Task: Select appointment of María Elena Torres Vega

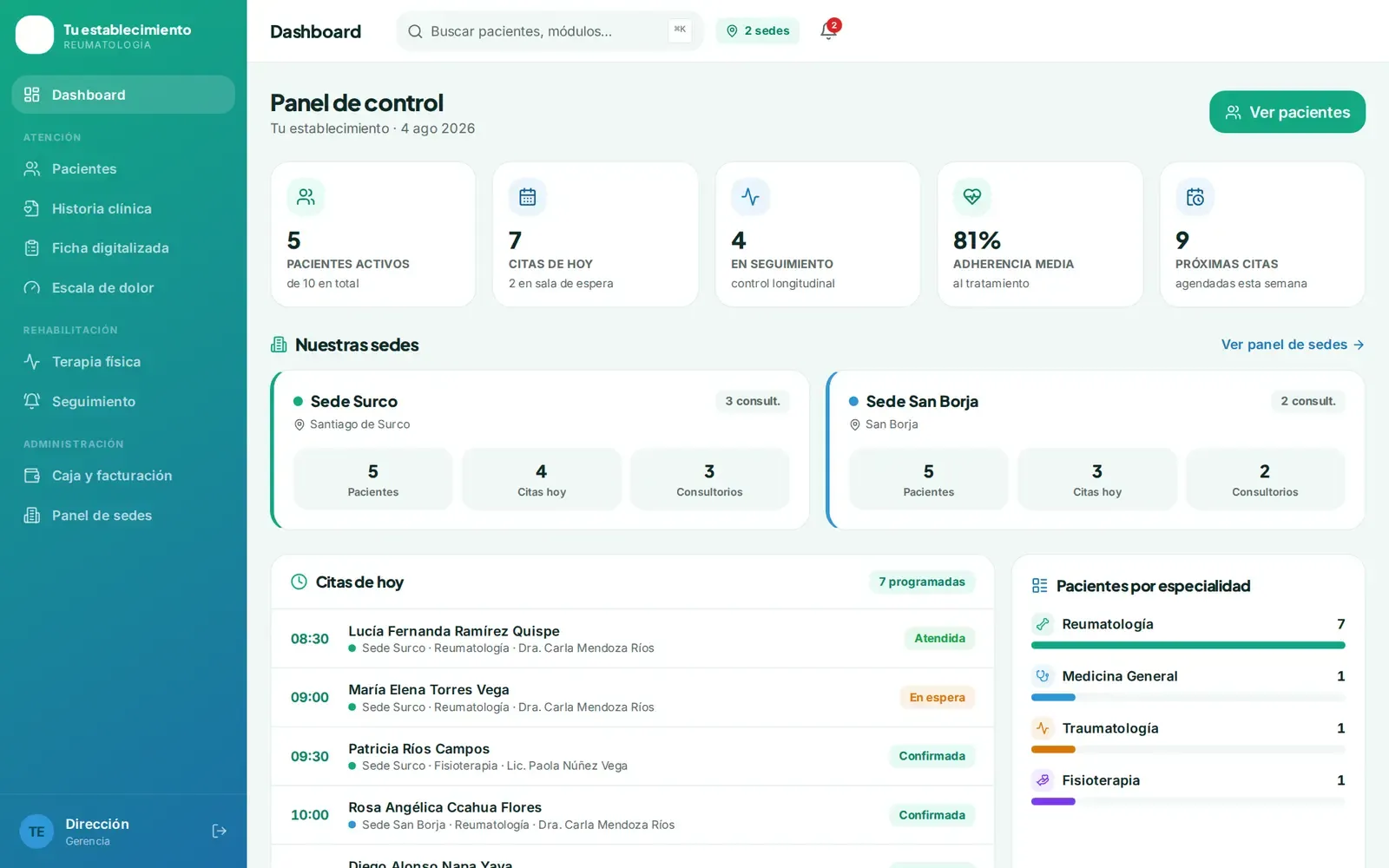Action: click(632, 698)
